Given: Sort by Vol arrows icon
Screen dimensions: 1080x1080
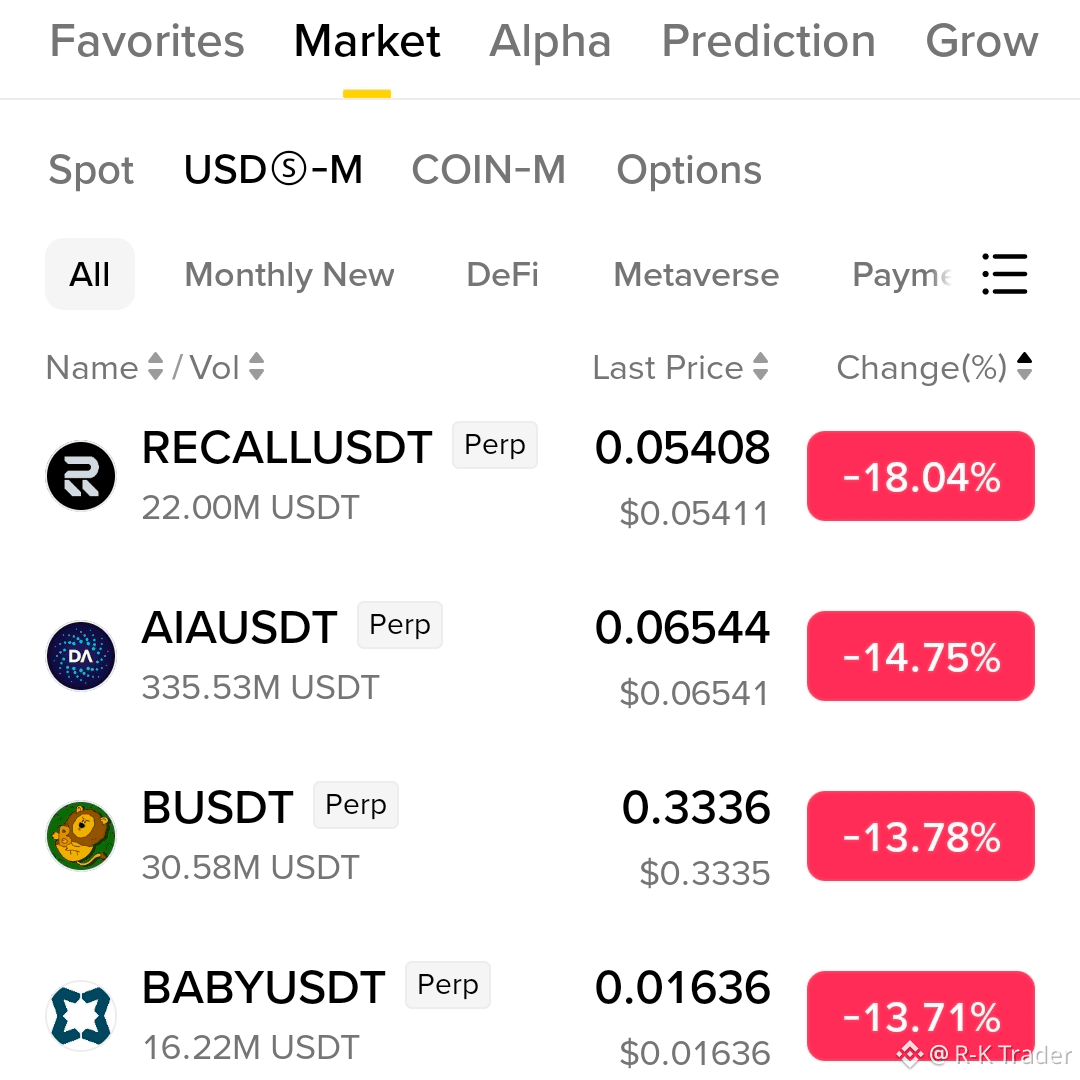Looking at the screenshot, I should click(256, 366).
